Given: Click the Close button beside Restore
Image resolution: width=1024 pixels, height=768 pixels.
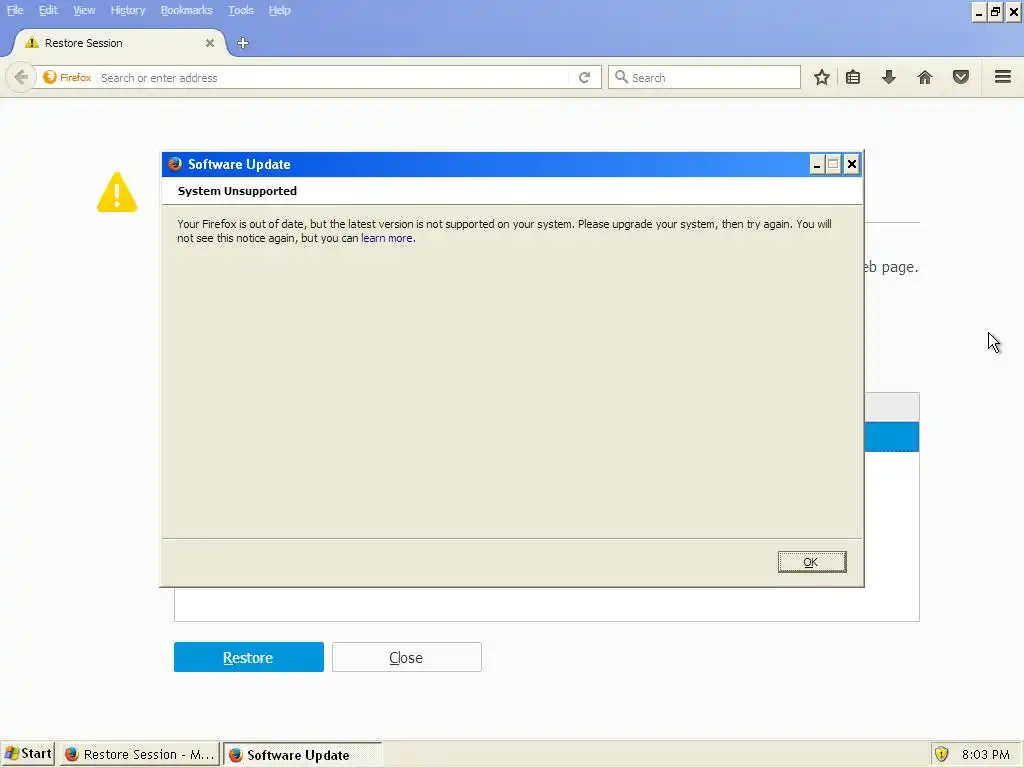Looking at the screenshot, I should click(x=406, y=657).
